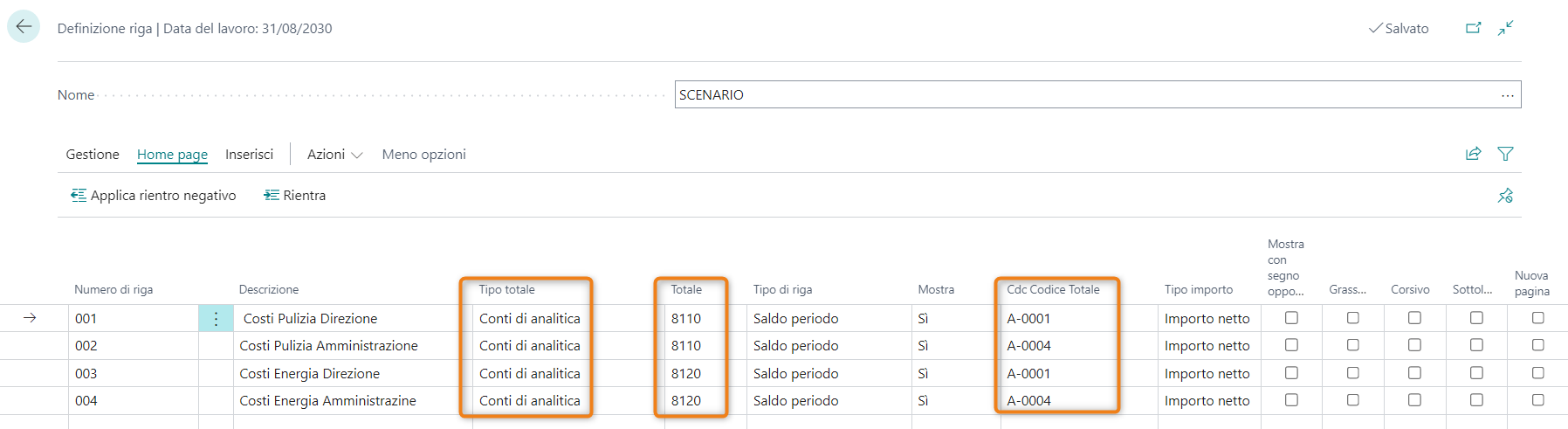Click the SCENARIO name input field
The width and height of the screenshot is (1568, 429).
point(1083,95)
